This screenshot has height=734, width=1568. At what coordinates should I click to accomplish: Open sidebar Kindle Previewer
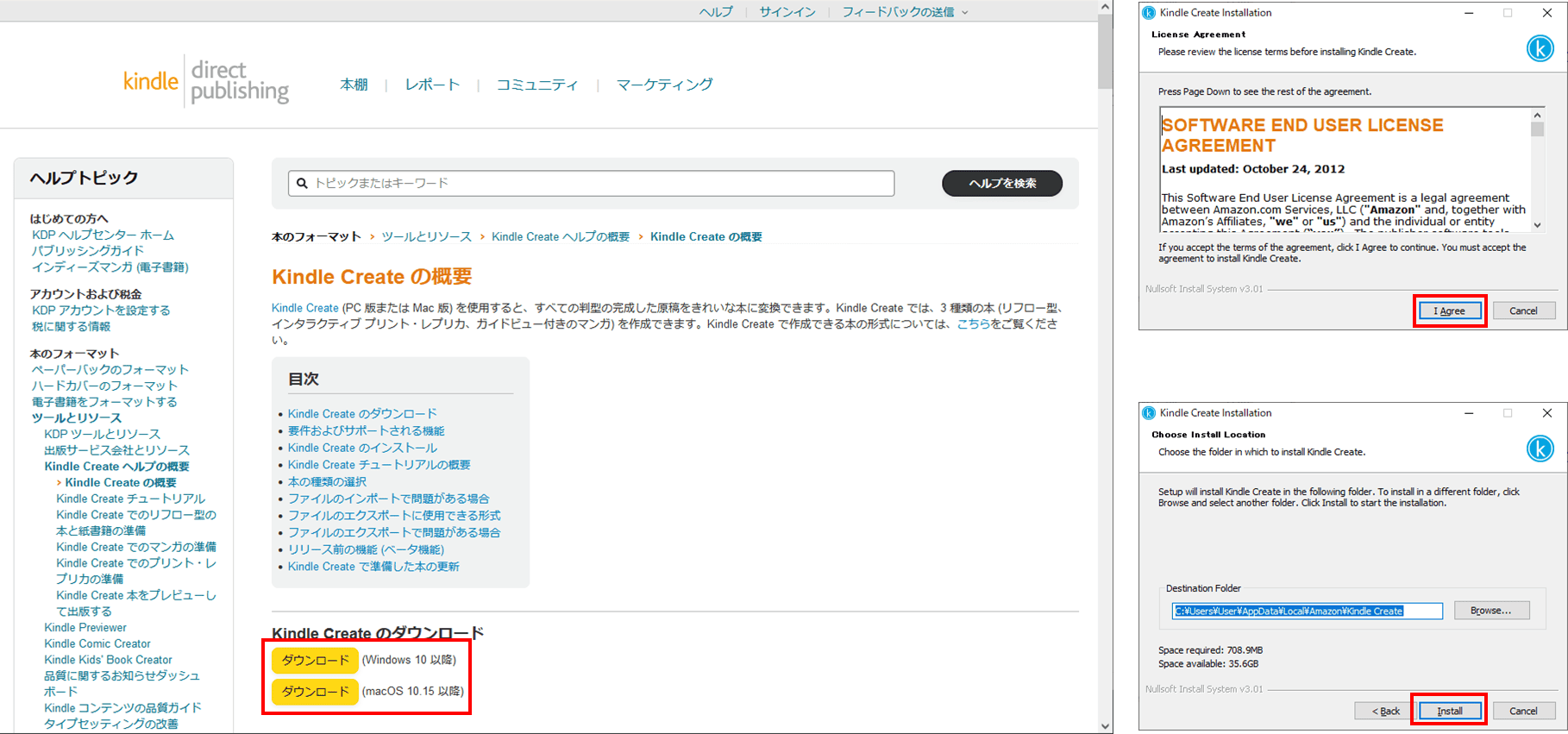click(x=85, y=628)
